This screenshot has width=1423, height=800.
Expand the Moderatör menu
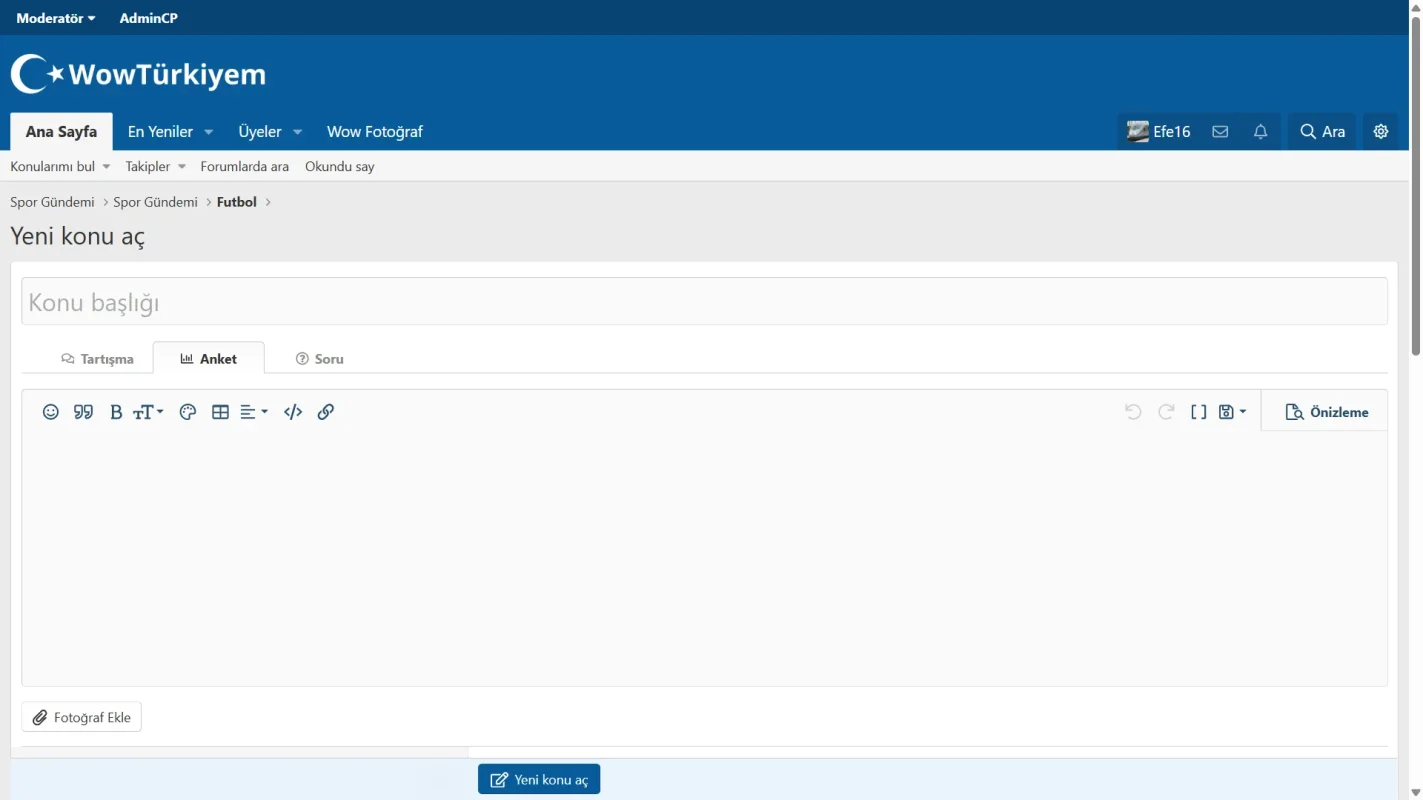[x=56, y=18]
